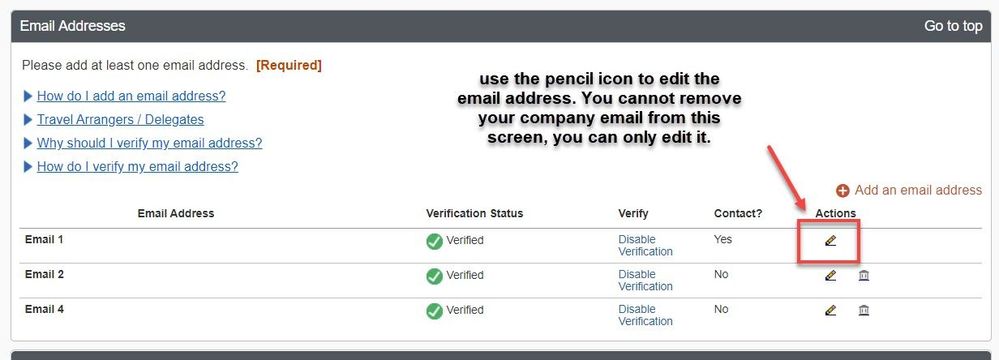Image resolution: width=999 pixels, height=360 pixels.
Task: Open Travel Arrangers / Delegates help link
Action: click(x=120, y=120)
